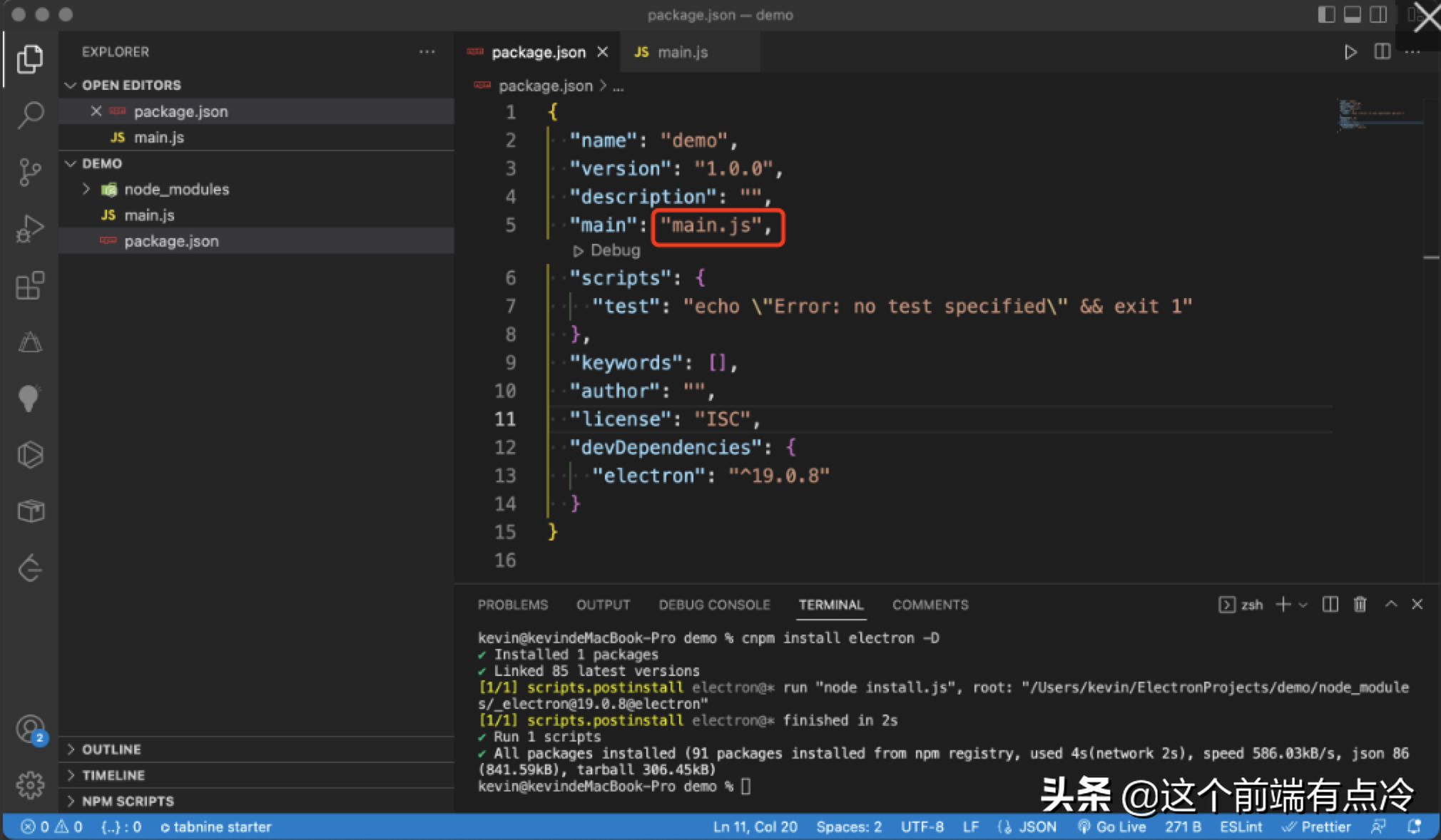Split the terminal pane

pyautogui.click(x=1330, y=605)
